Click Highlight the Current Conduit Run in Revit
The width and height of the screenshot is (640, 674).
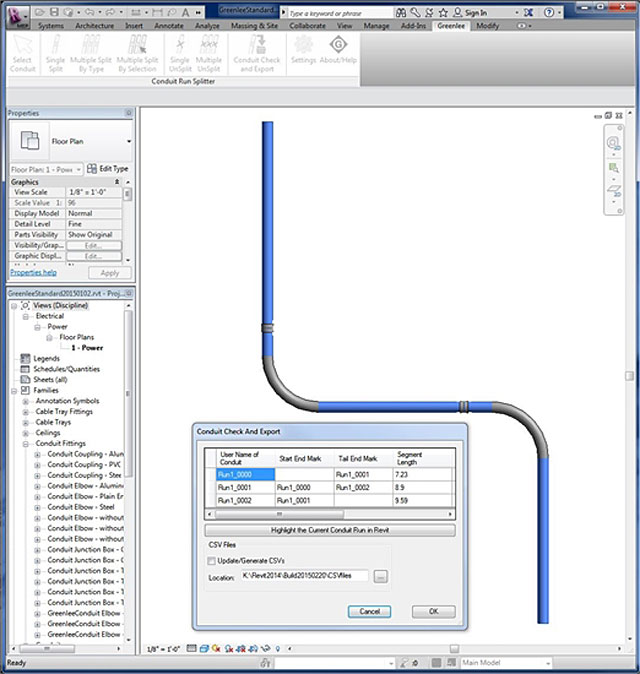click(x=330, y=530)
